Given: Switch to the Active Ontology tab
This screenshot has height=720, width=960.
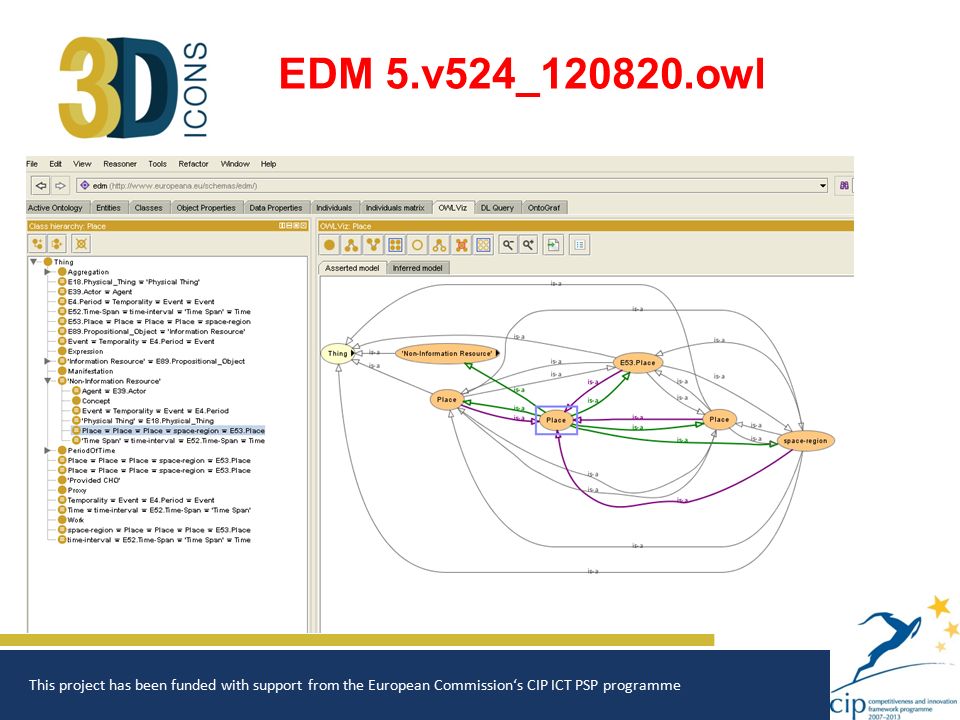Looking at the screenshot, I should click(x=55, y=208).
